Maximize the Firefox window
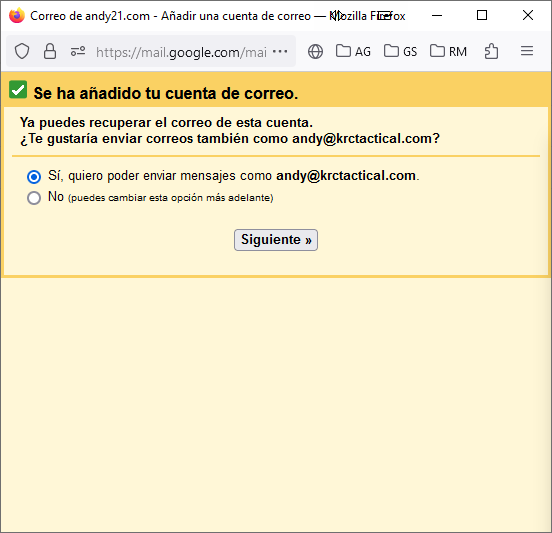Image resolution: width=552 pixels, height=533 pixels. 482,15
